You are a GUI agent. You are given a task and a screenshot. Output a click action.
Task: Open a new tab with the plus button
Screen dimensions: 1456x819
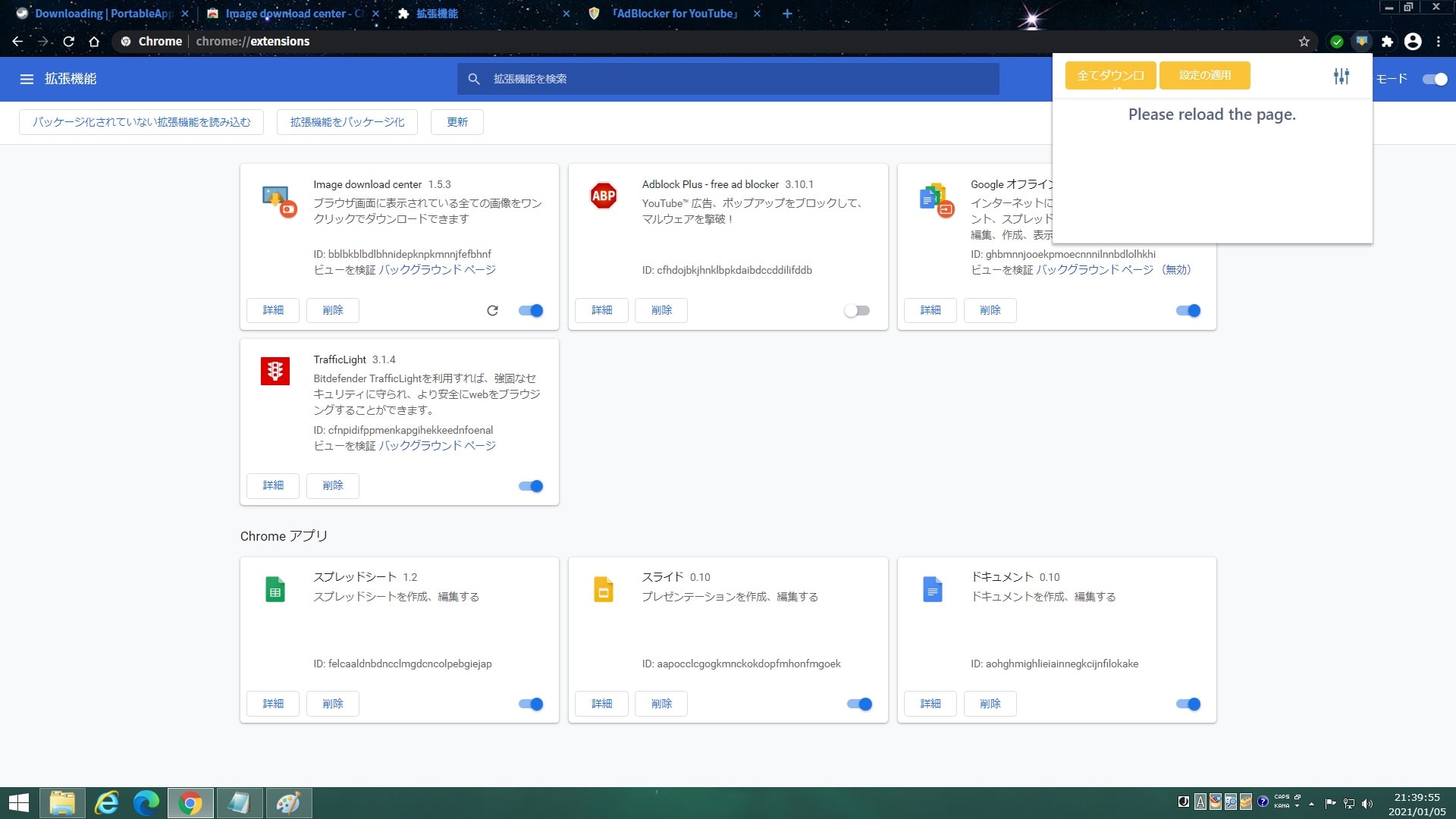(x=787, y=14)
